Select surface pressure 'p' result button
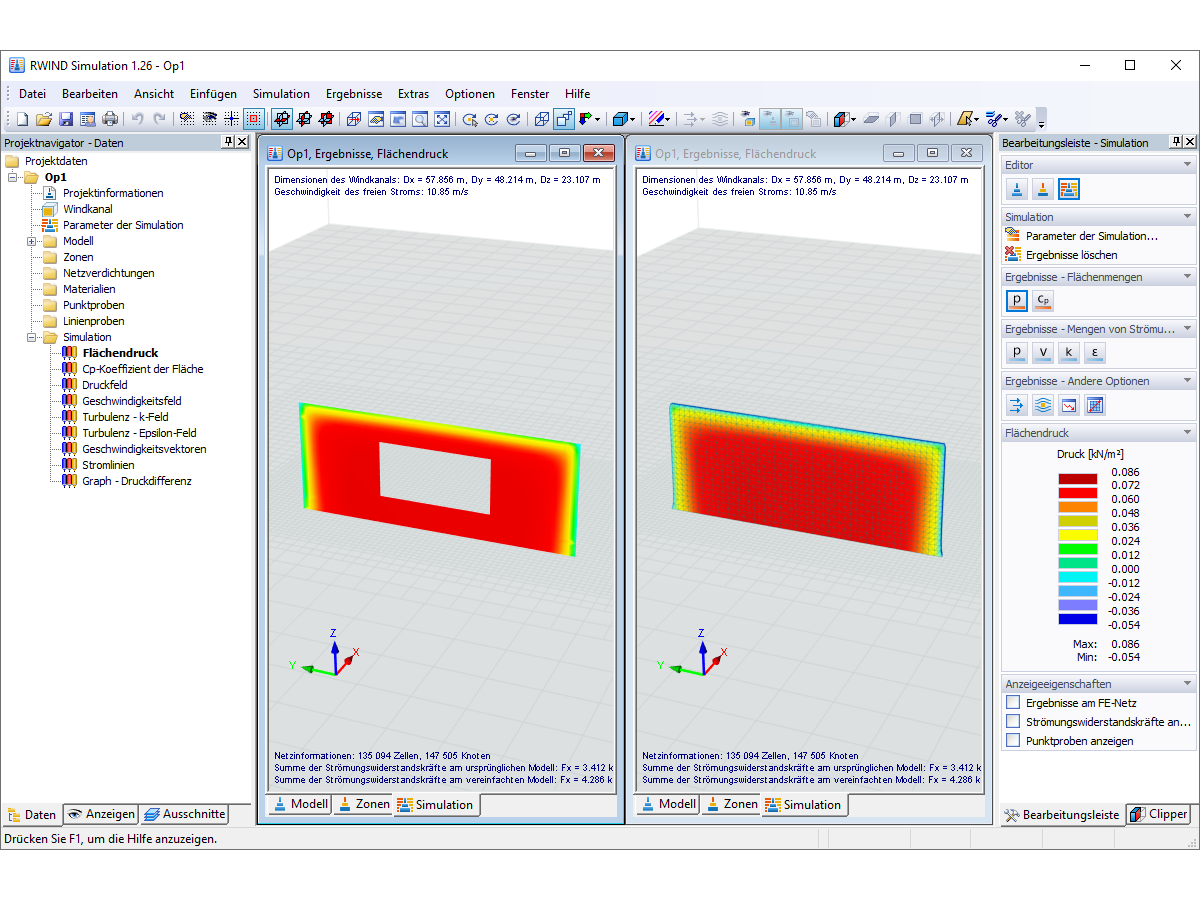Screen dimensions: 1200x900 click(1017, 299)
